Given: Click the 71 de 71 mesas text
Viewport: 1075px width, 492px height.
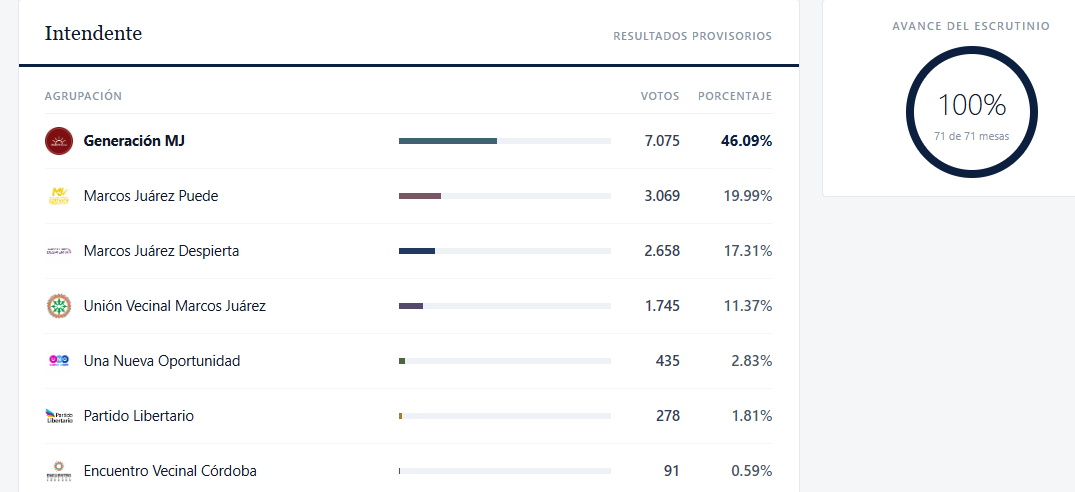Looking at the screenshot, I should pyautogui.click(x=971, y=136).
